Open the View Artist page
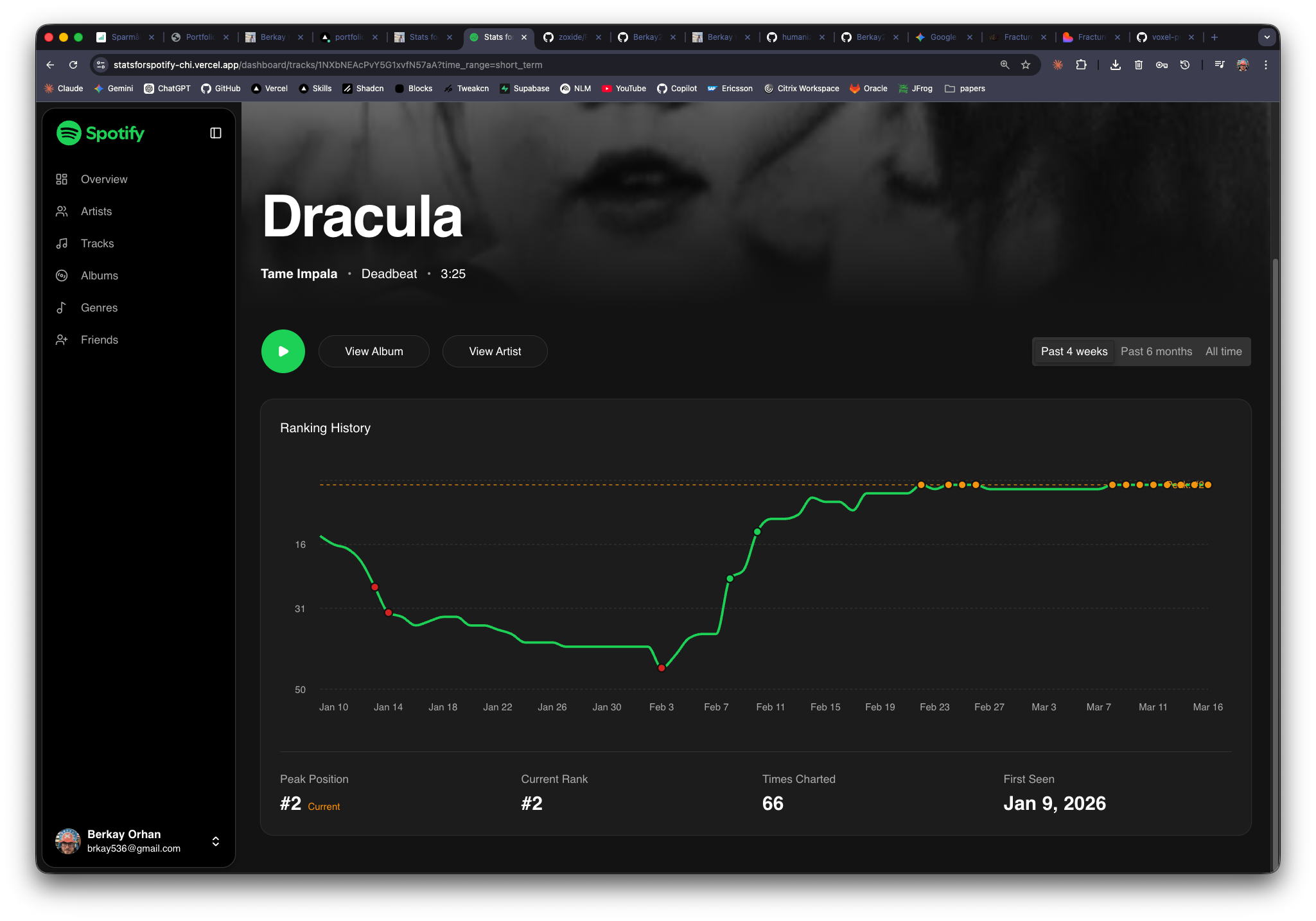 [494, 351]
